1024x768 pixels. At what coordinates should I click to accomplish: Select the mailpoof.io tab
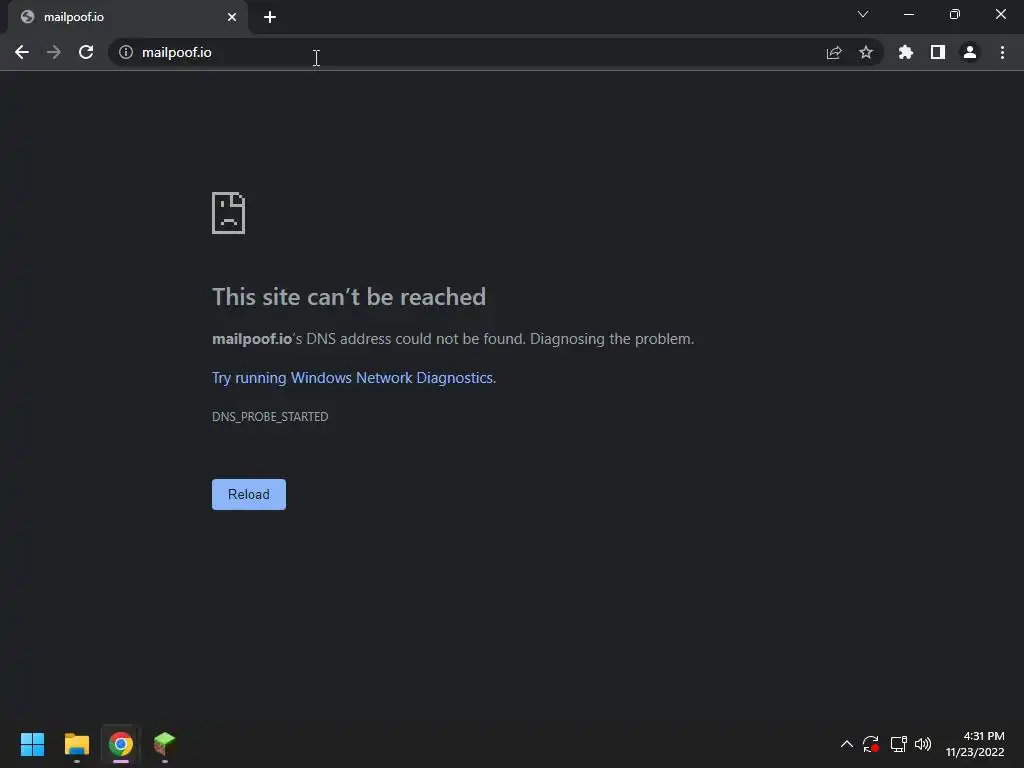[x=127, y=17]
